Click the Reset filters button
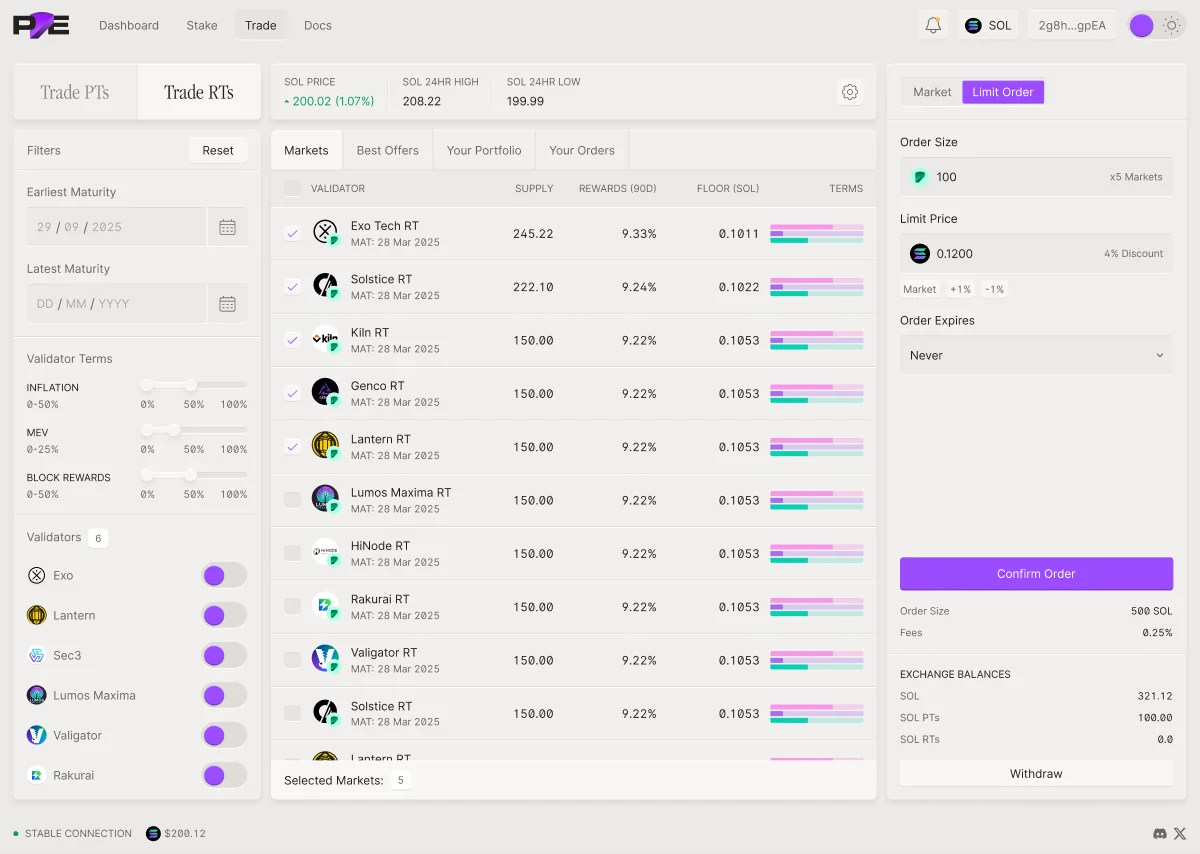Image resolution: width=1200 pixels, height=854 pixels. 218,150
